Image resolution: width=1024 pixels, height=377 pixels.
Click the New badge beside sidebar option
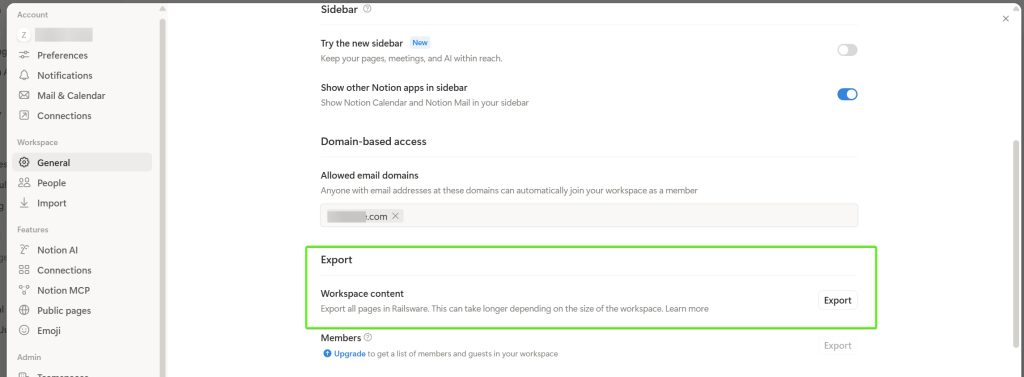(420, 42)
